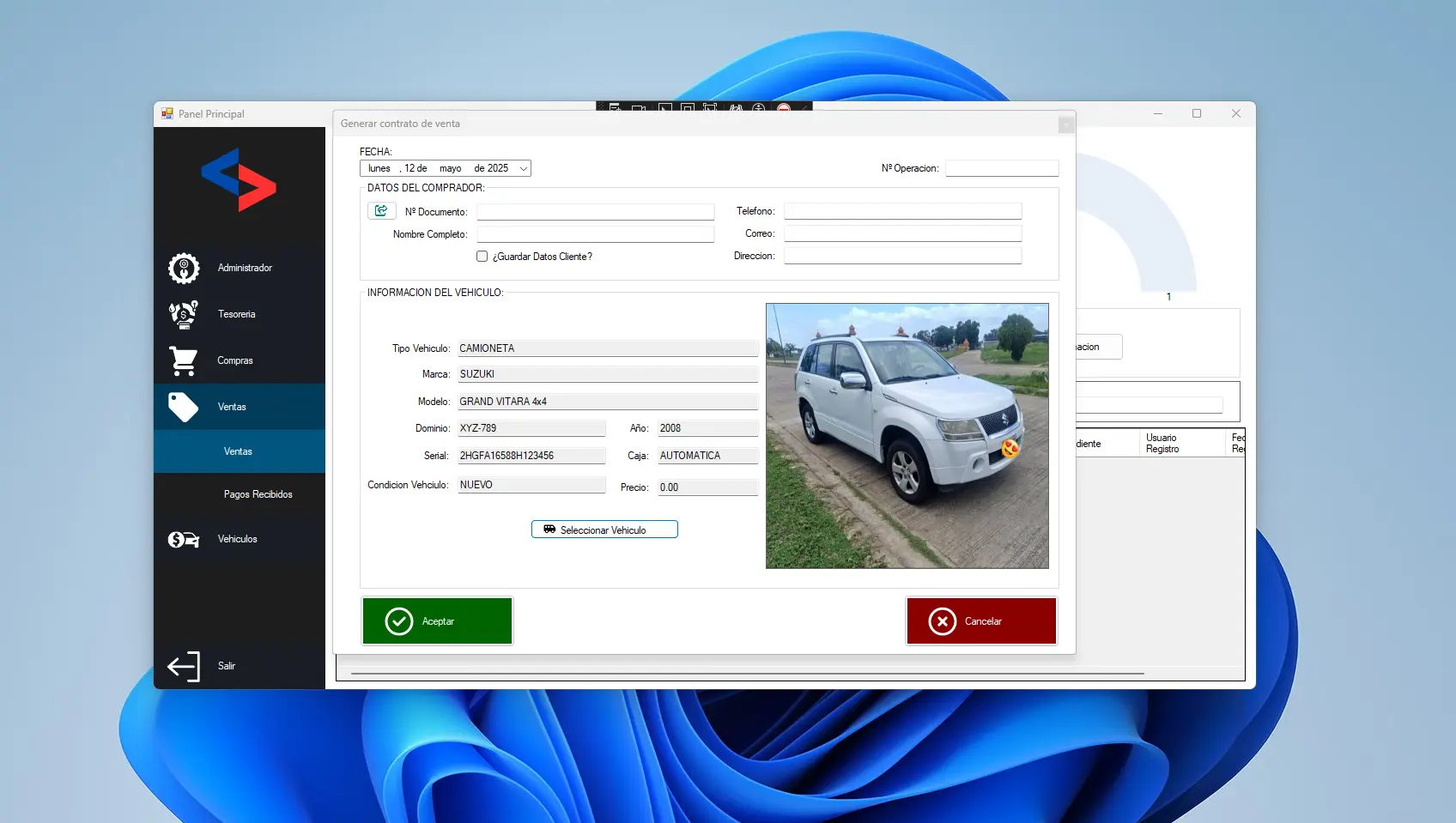Click the Panel Principal window title icon
Viewport: 1456px width, 823px height.
(x=167, y=113)
